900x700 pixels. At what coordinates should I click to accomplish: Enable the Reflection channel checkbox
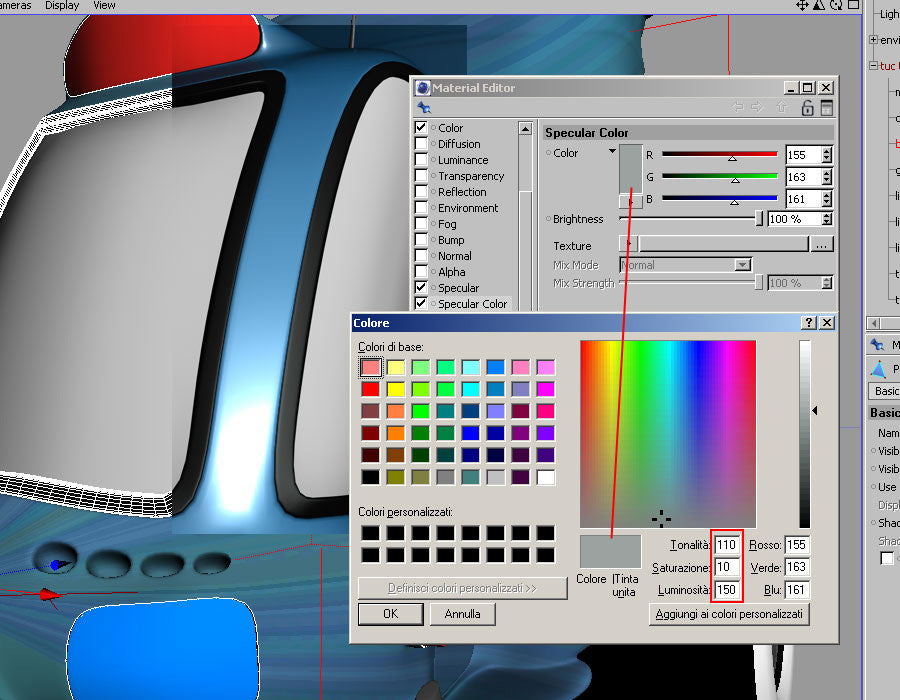pos(421,192)
